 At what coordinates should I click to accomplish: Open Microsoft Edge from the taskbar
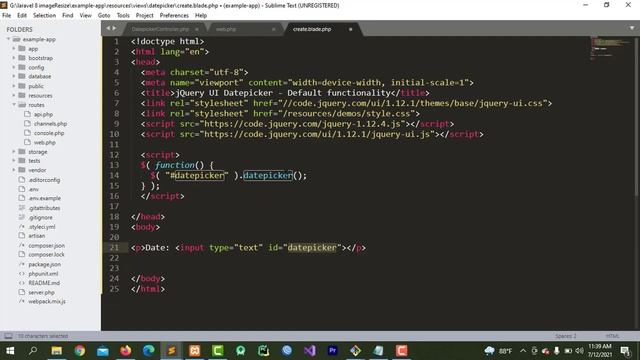tap(149, 351)
